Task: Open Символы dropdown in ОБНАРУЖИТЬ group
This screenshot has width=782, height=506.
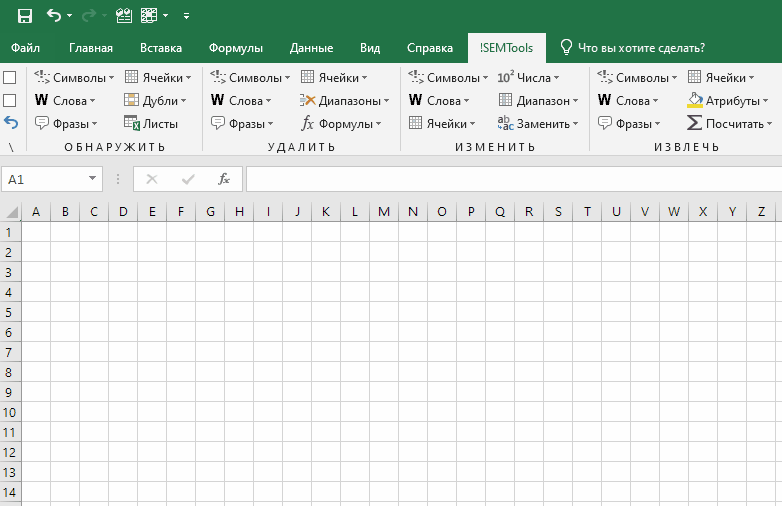Action: coord(74,78)
